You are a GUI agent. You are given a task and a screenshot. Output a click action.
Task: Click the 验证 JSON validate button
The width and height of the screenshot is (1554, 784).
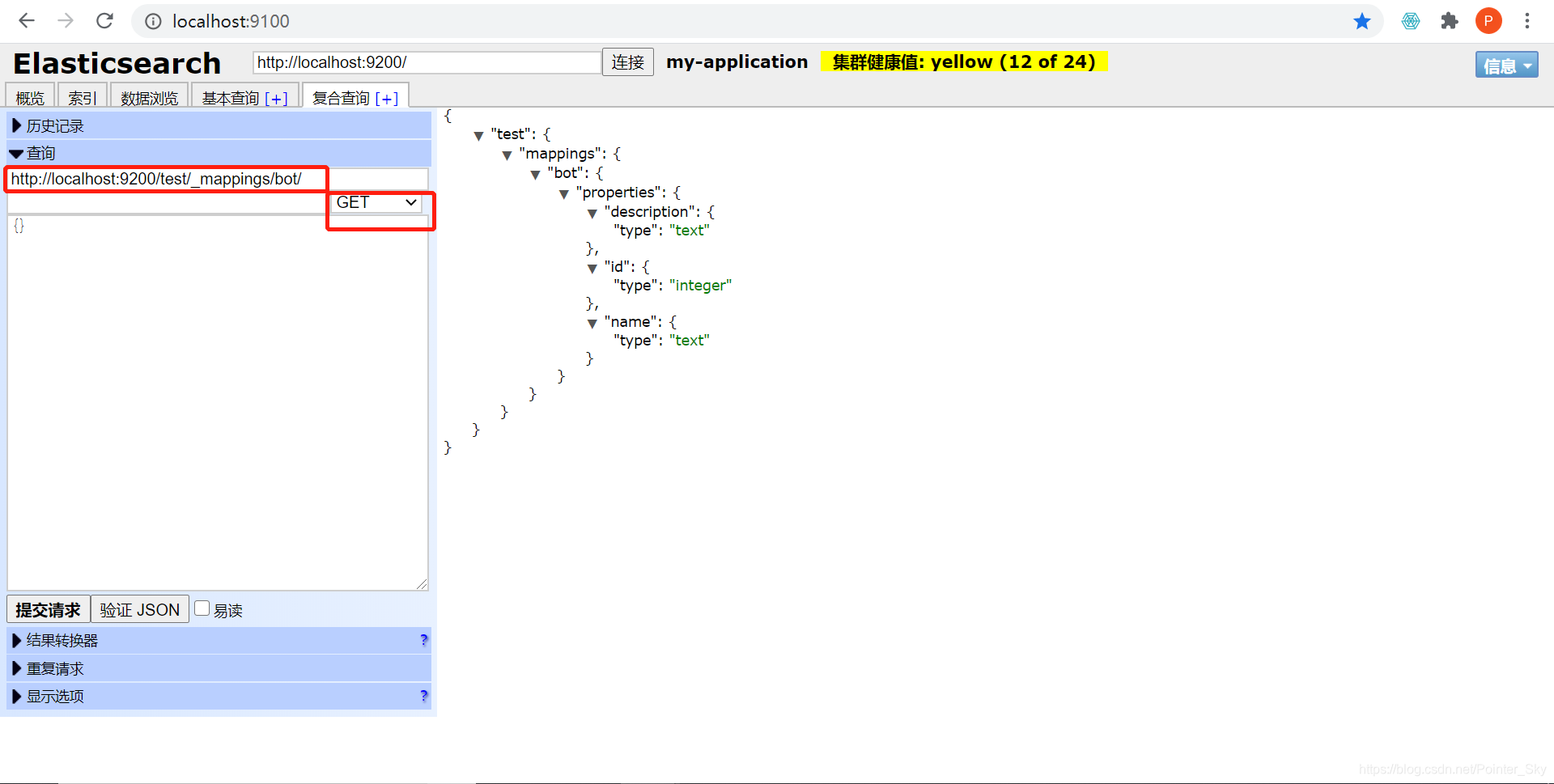click(140, 609)
